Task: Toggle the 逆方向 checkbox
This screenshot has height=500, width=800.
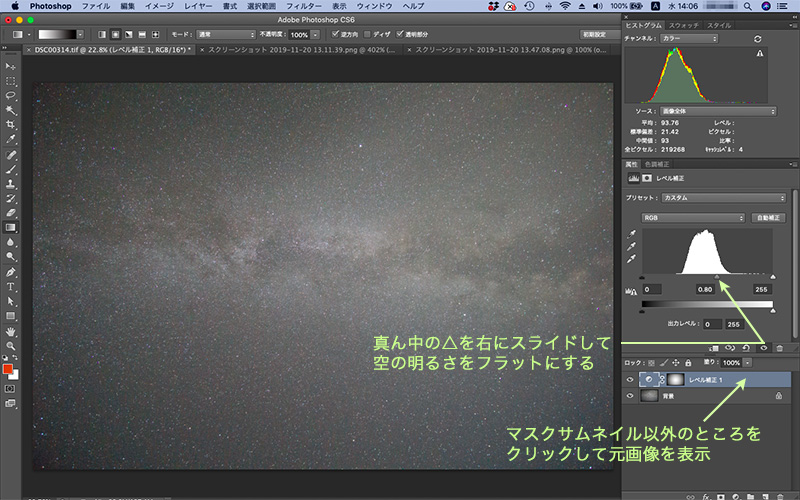Action: pyautogui.click(x=335, y=34)
